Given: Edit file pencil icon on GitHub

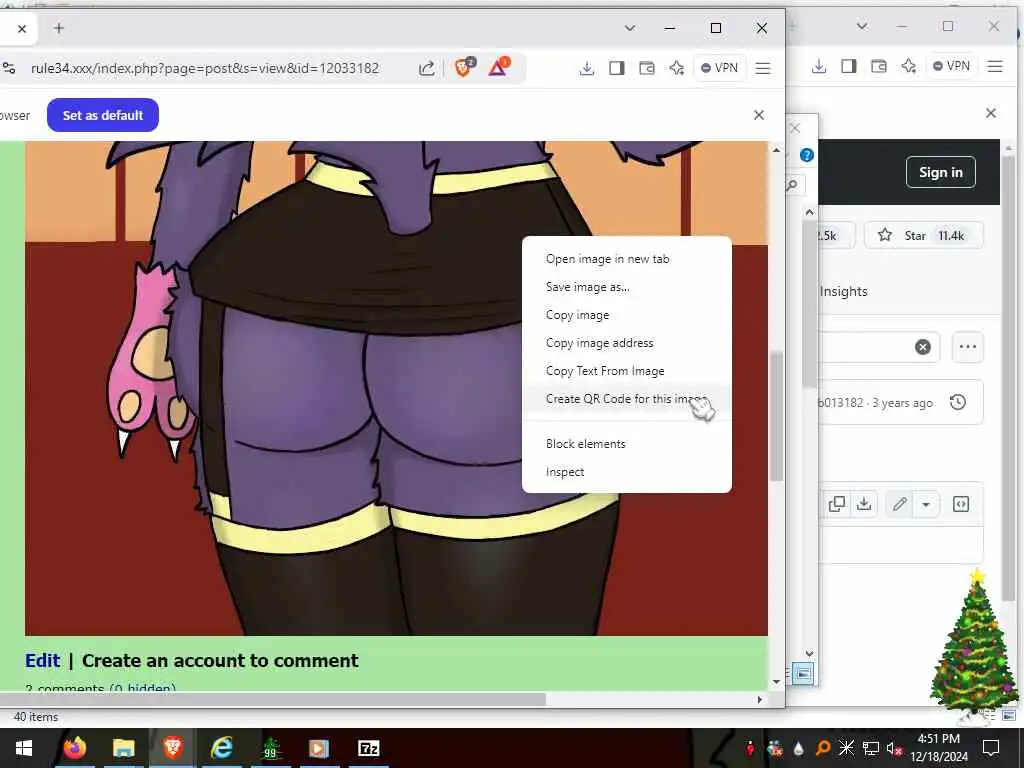Looking at the screenshot, I should click(900, 504).
